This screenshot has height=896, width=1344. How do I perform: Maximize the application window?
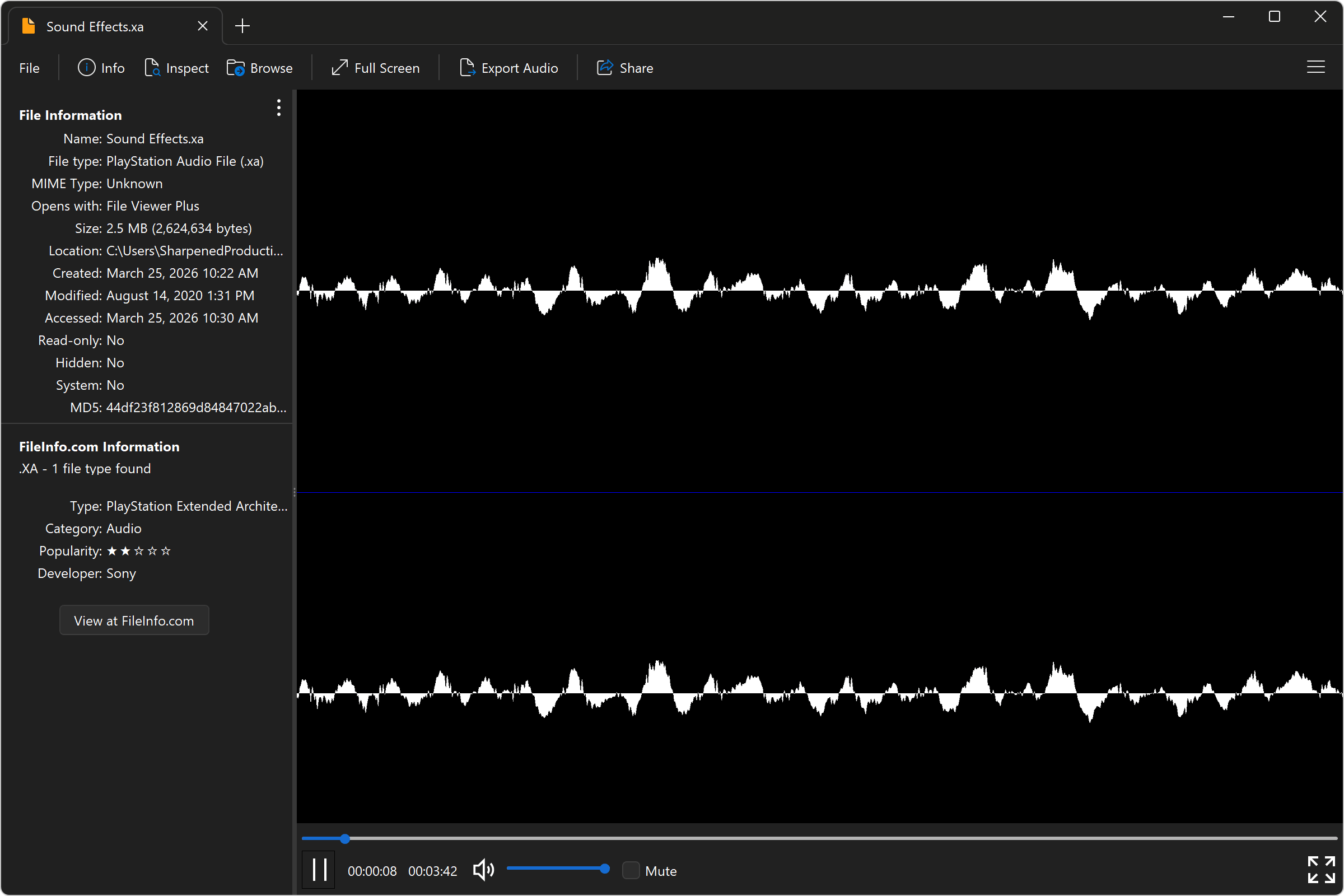tap(1275, 17)
